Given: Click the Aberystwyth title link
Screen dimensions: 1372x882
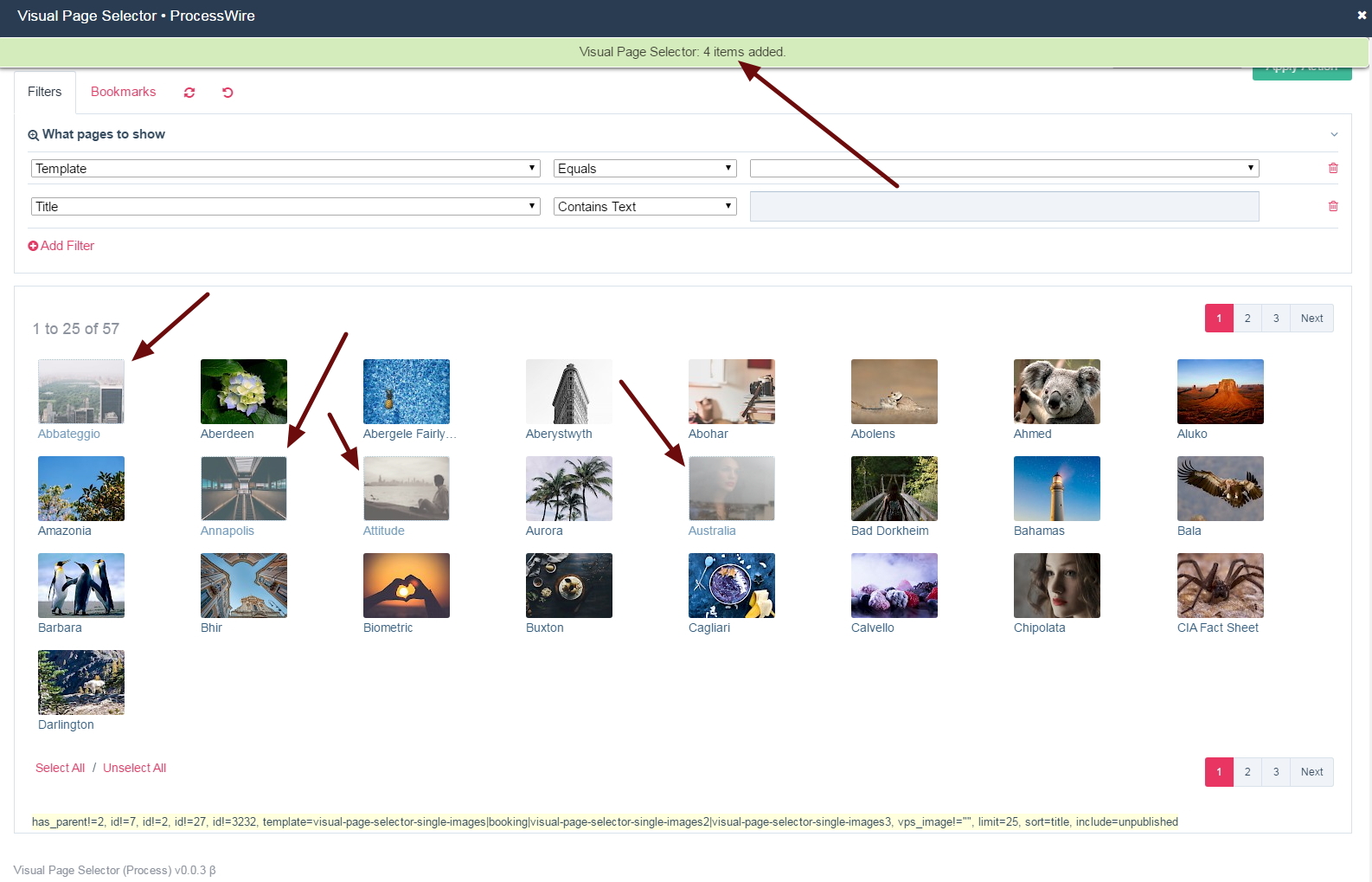Looking at the screenshot, I should [559, 434].
